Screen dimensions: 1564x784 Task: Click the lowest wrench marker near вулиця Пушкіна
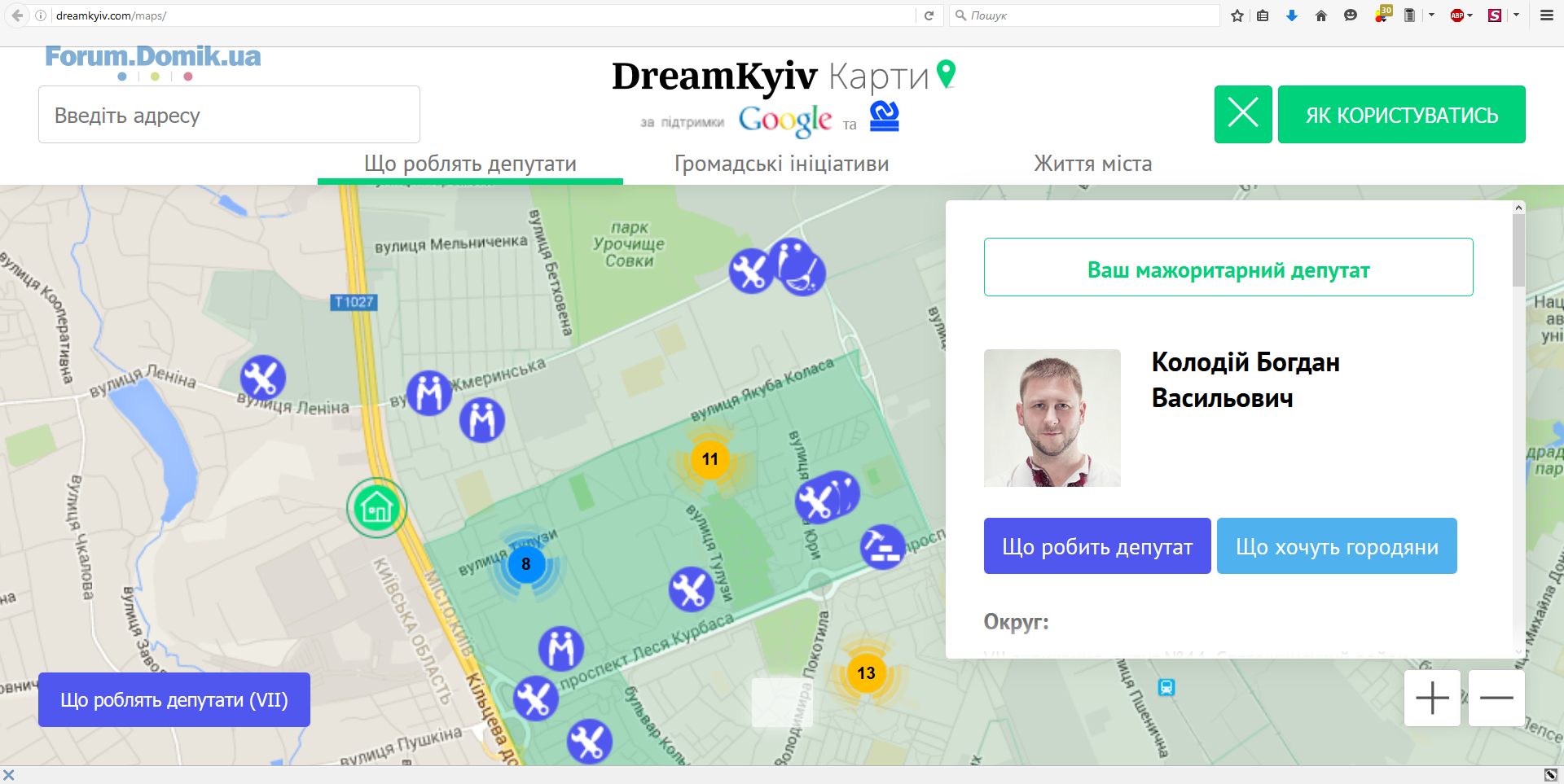(x=589, y=742)
